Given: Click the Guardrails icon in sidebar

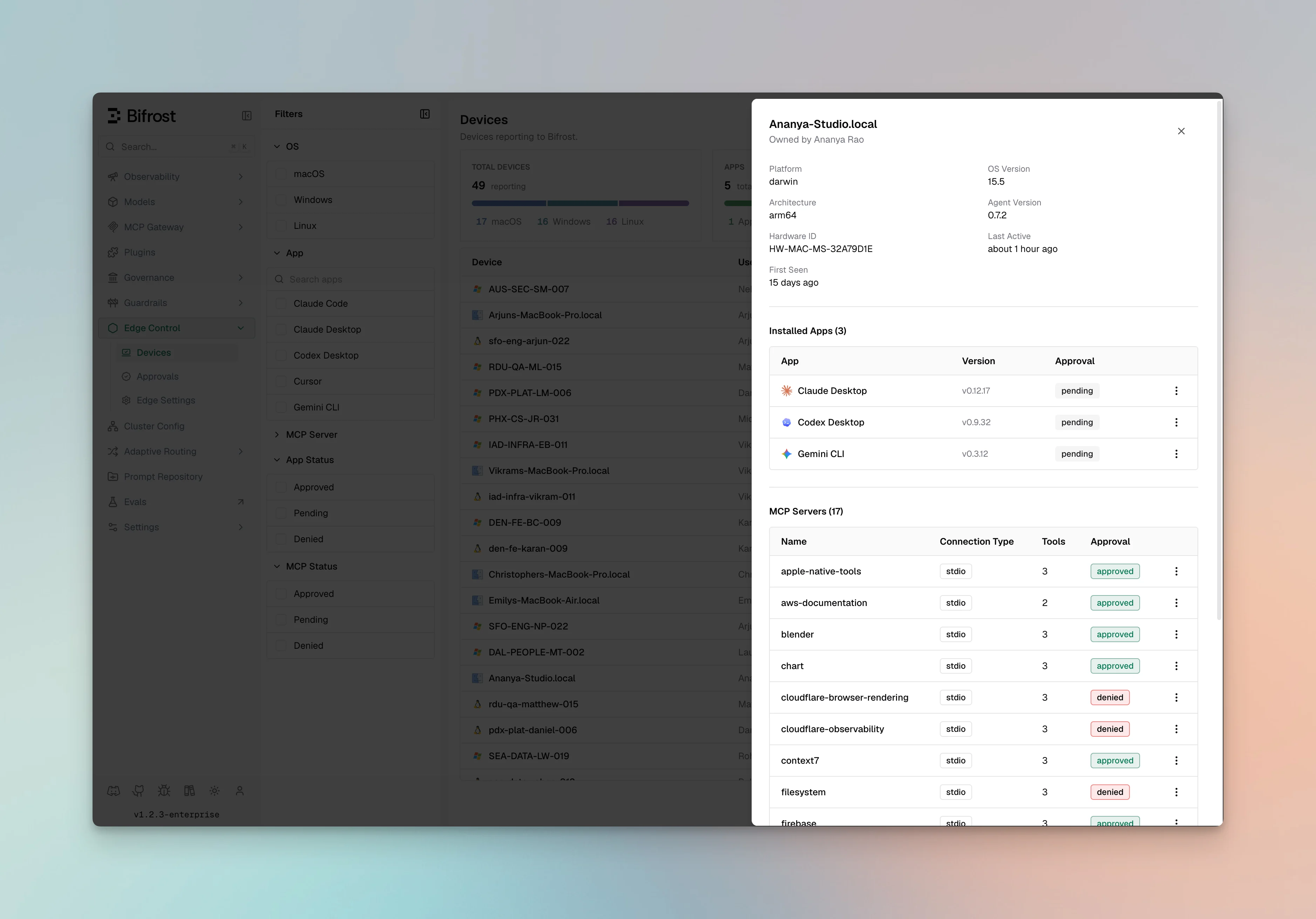Looking at the screenshot, I should tap(113, 302).
